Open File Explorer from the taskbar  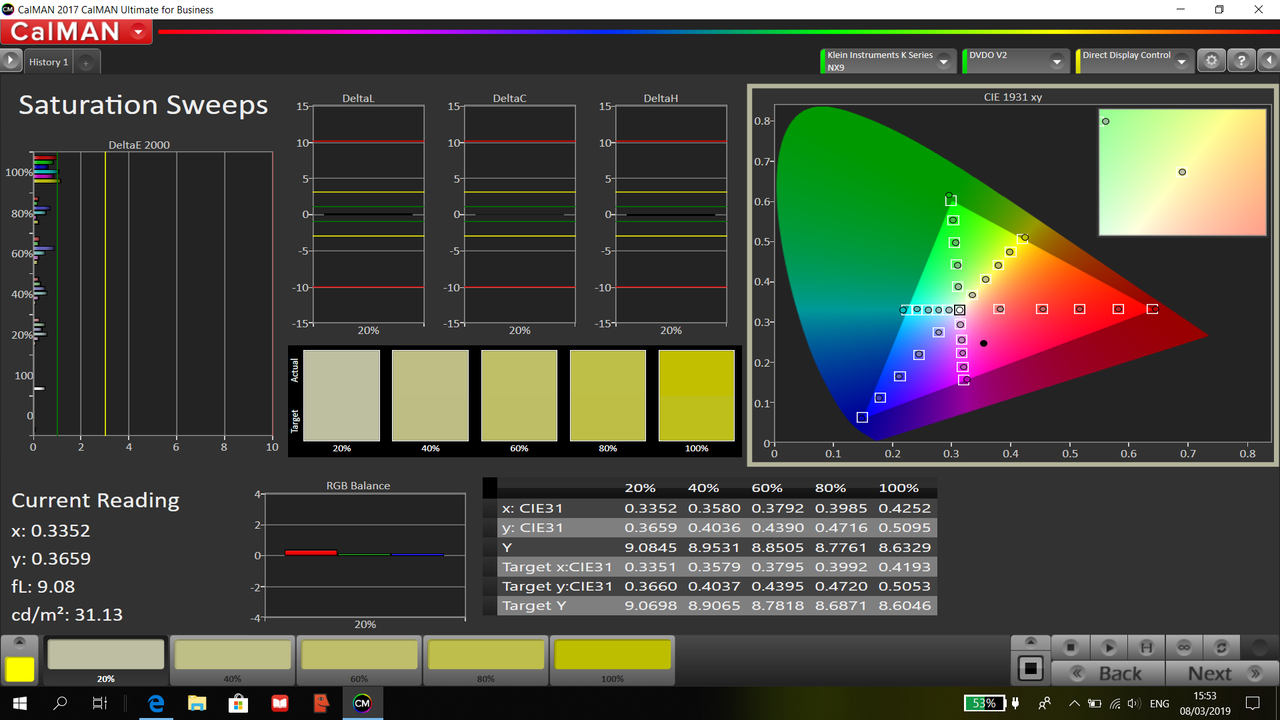tap(197, 703)
